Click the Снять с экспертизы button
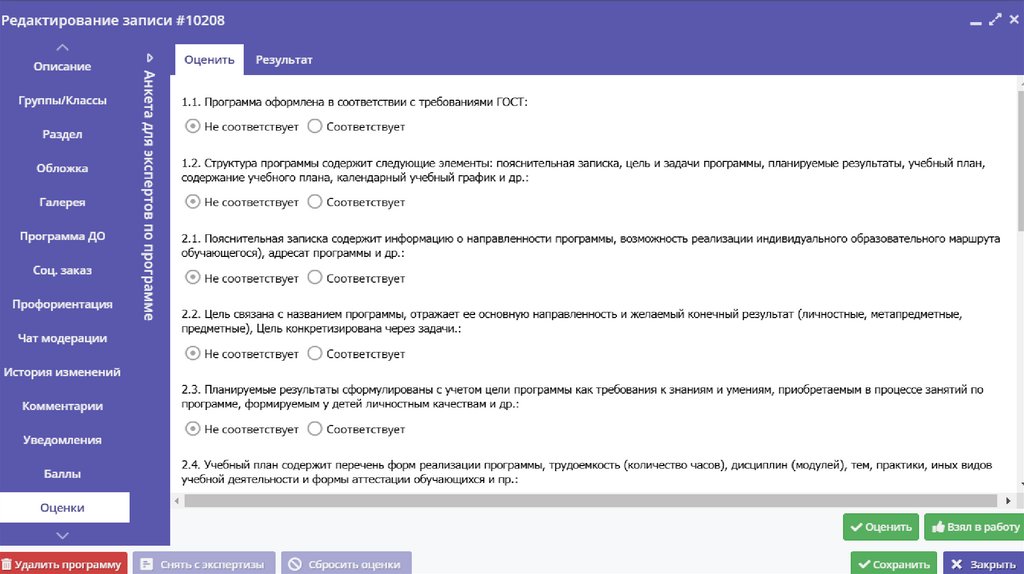The image size is (1024, 574). coord(204,564)
